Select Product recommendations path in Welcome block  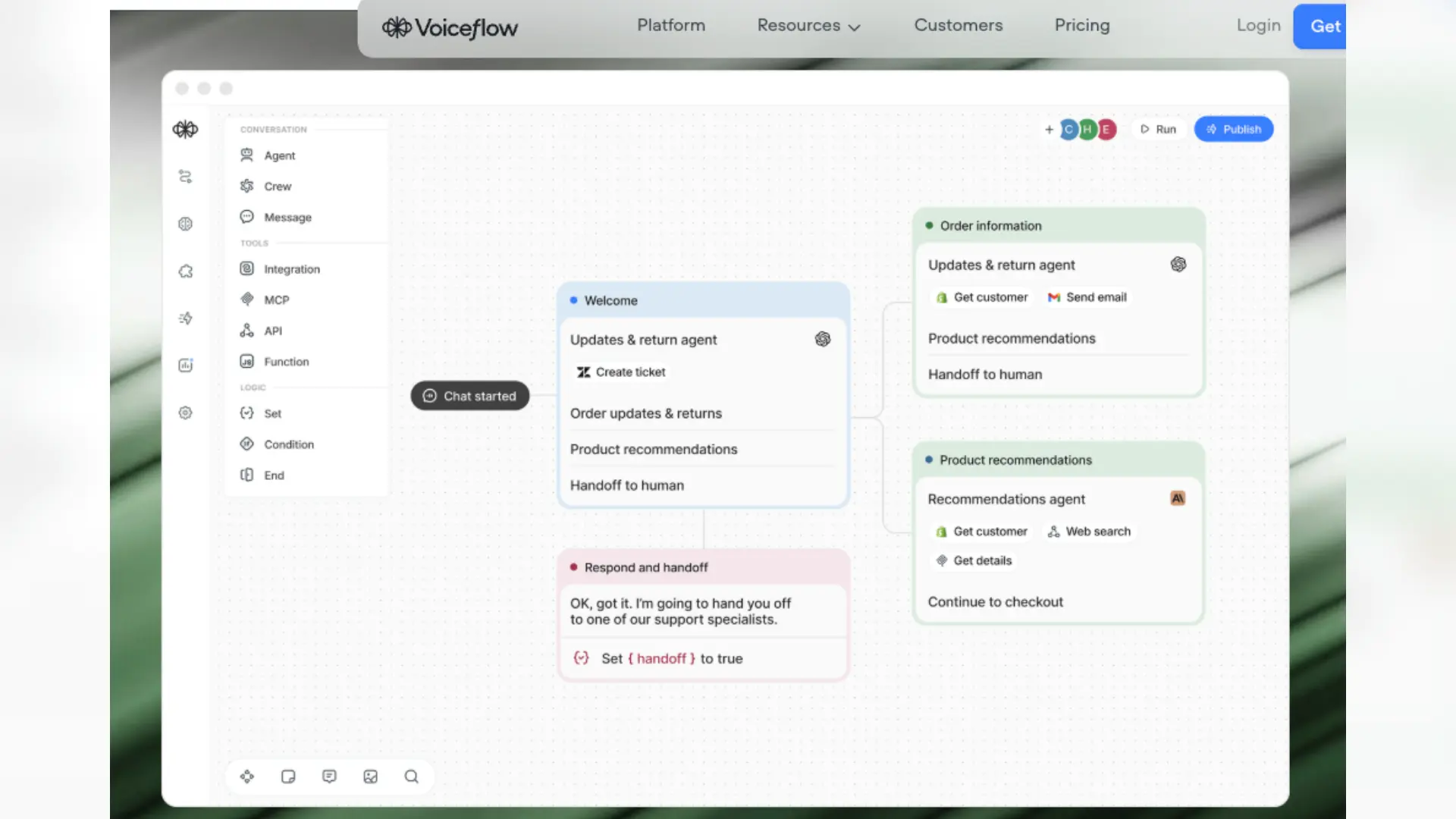702,450
